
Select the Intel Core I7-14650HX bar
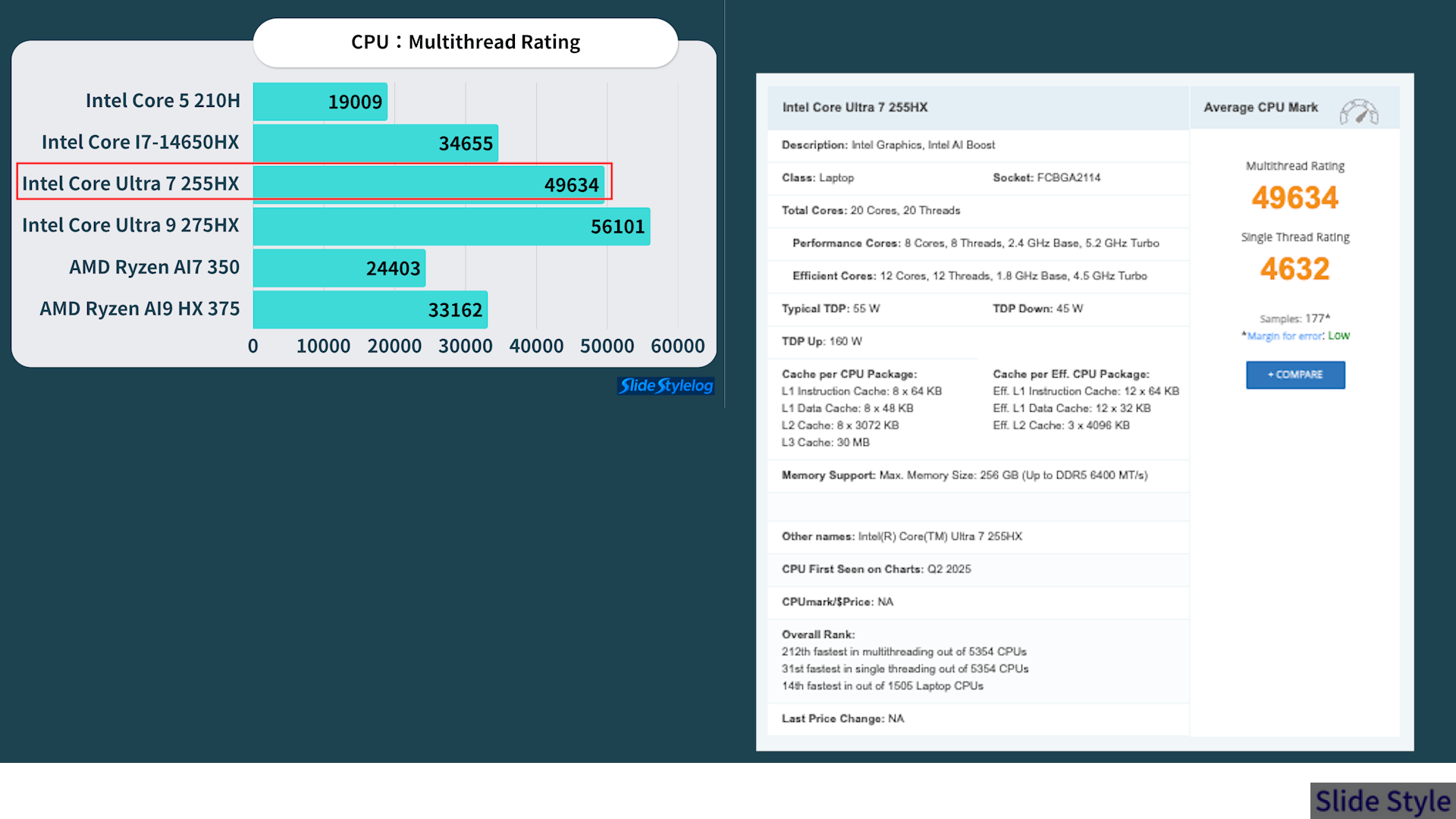point(375,143)
